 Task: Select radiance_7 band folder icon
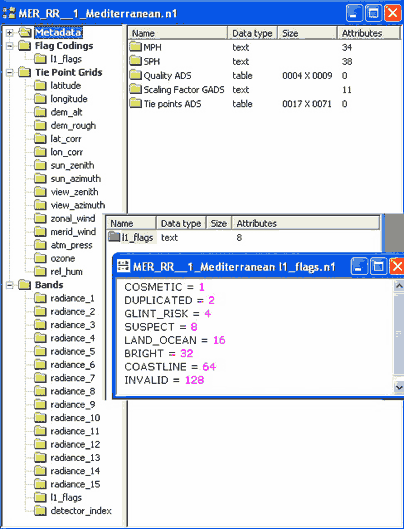point(40,378)
